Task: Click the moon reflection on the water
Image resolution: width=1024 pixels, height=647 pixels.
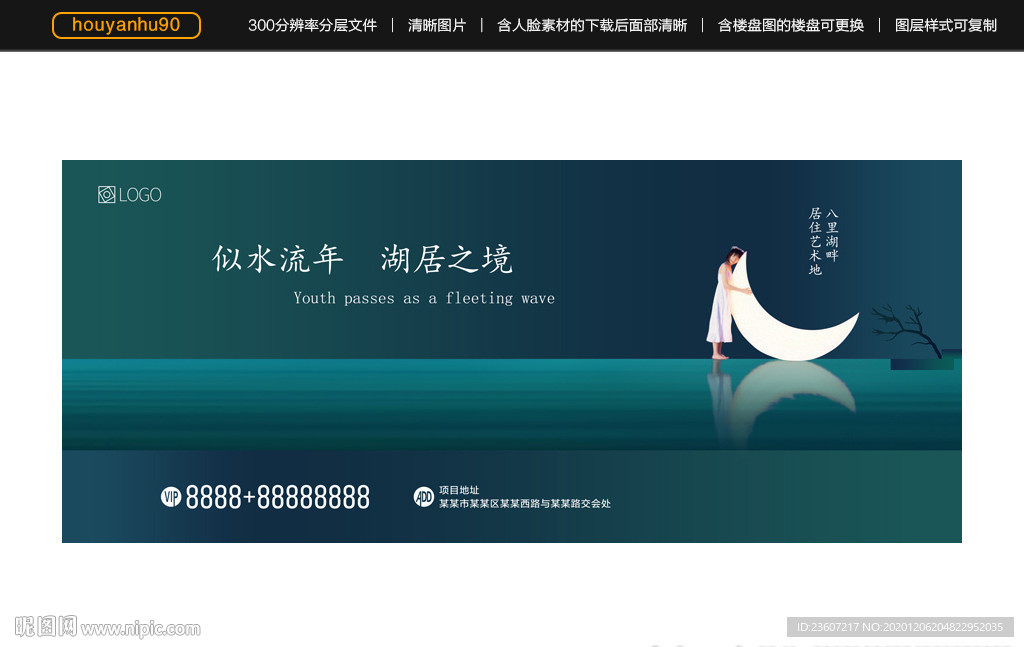Action: 790,395
